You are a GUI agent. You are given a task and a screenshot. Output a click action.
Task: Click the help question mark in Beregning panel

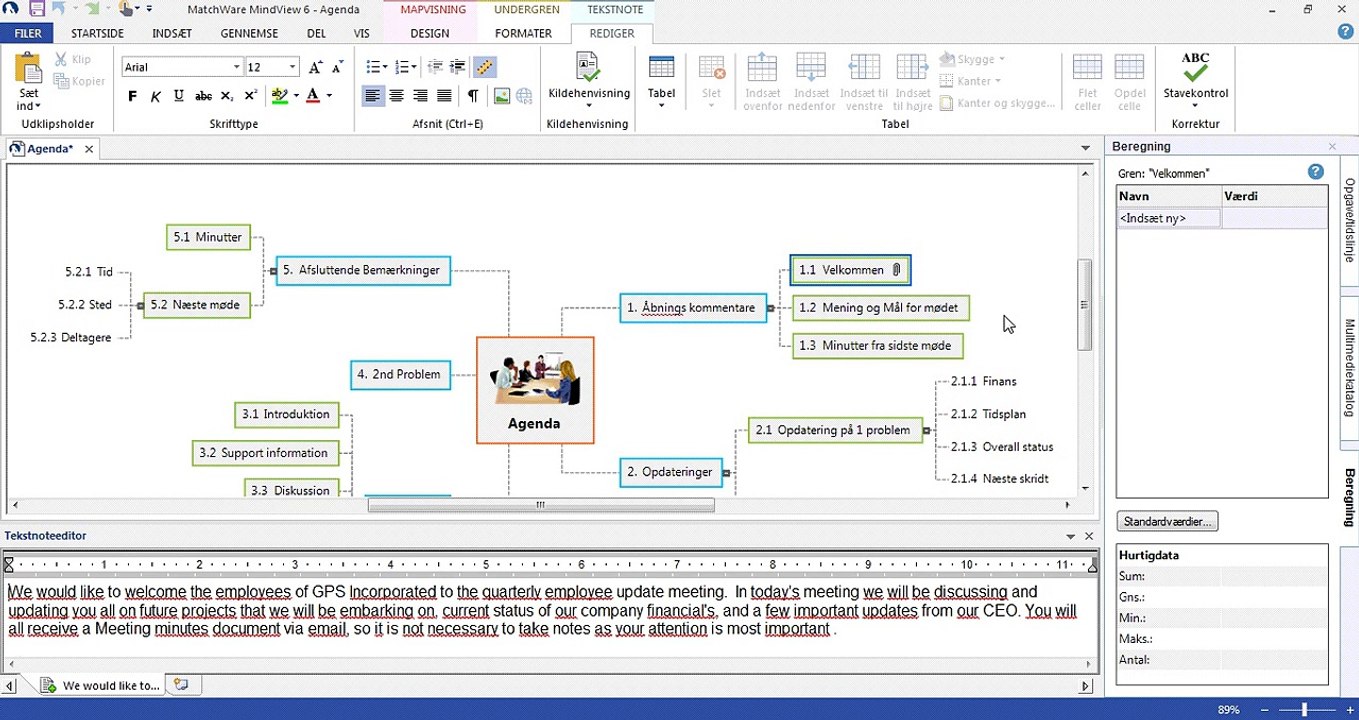coord(1316,172)
